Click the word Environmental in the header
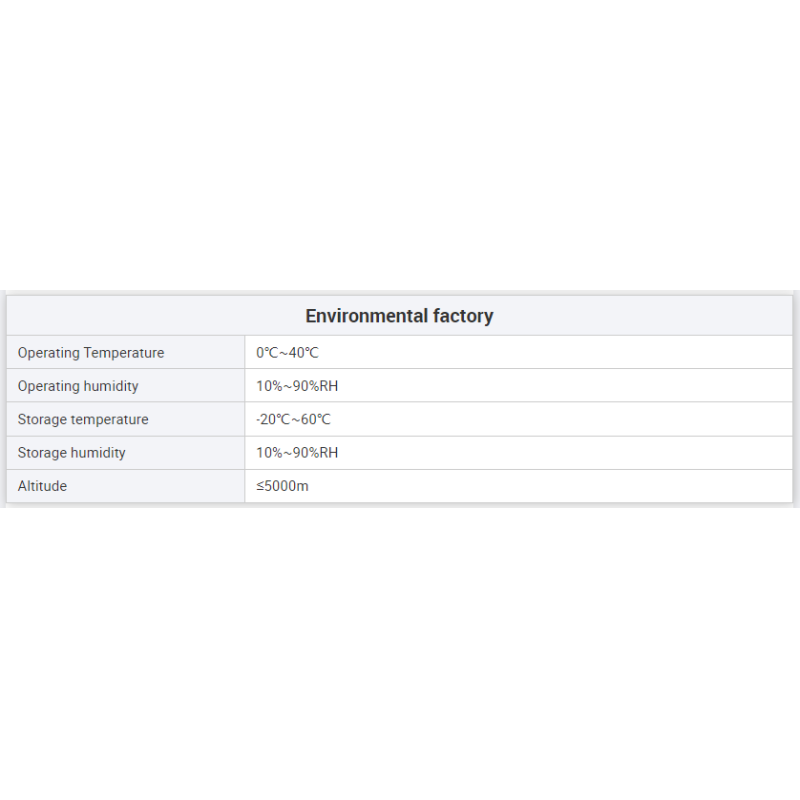800x800 pixels. [x=366, y=316]
